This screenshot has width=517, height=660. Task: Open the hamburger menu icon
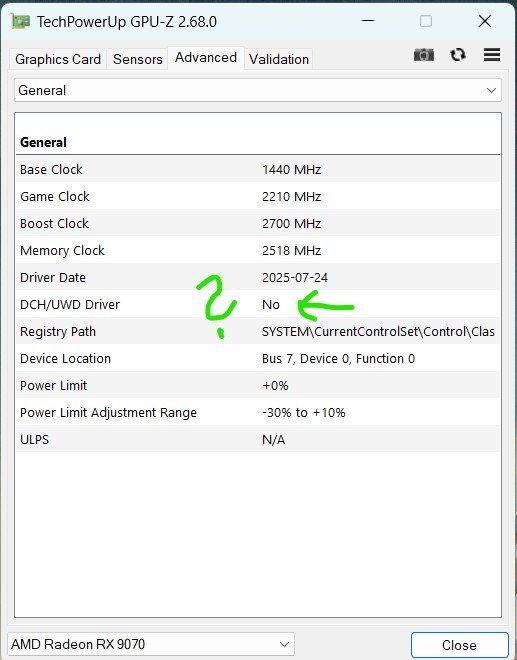pyautogui.click(x=492, y=55)
